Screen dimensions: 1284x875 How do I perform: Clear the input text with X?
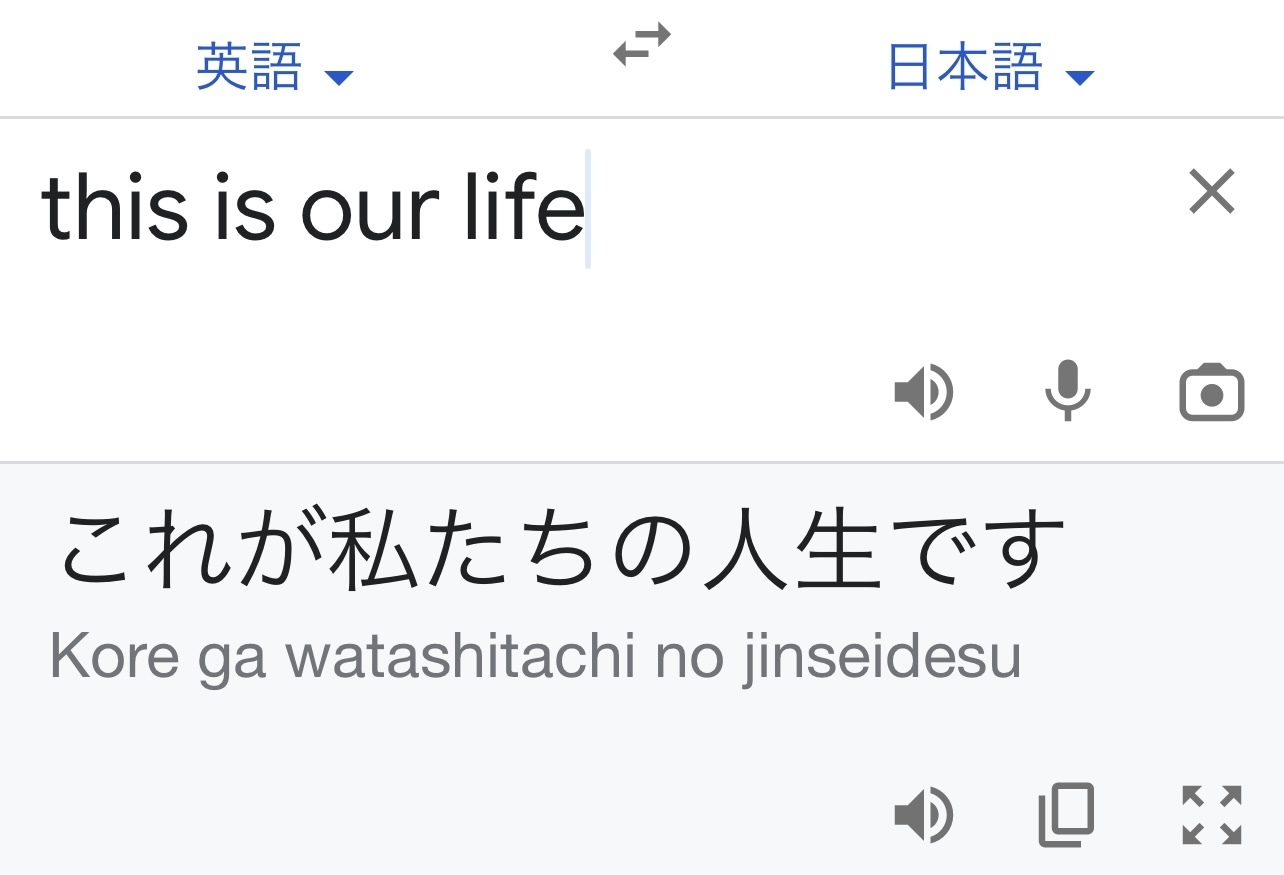point(1212,192)
